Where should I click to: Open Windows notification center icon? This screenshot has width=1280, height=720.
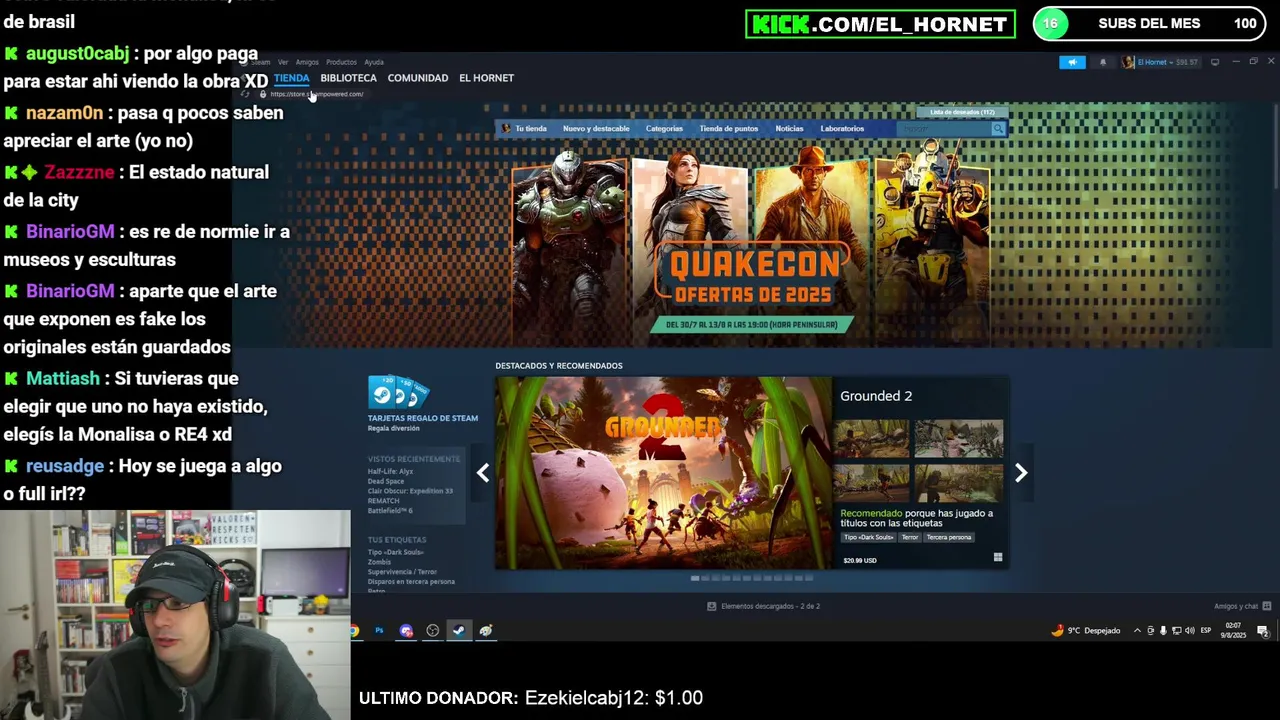(1263, 631)
